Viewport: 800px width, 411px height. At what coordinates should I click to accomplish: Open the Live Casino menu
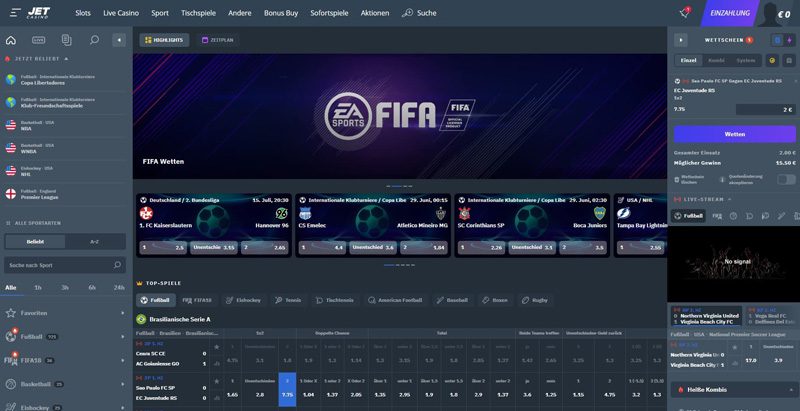point(121,13)
